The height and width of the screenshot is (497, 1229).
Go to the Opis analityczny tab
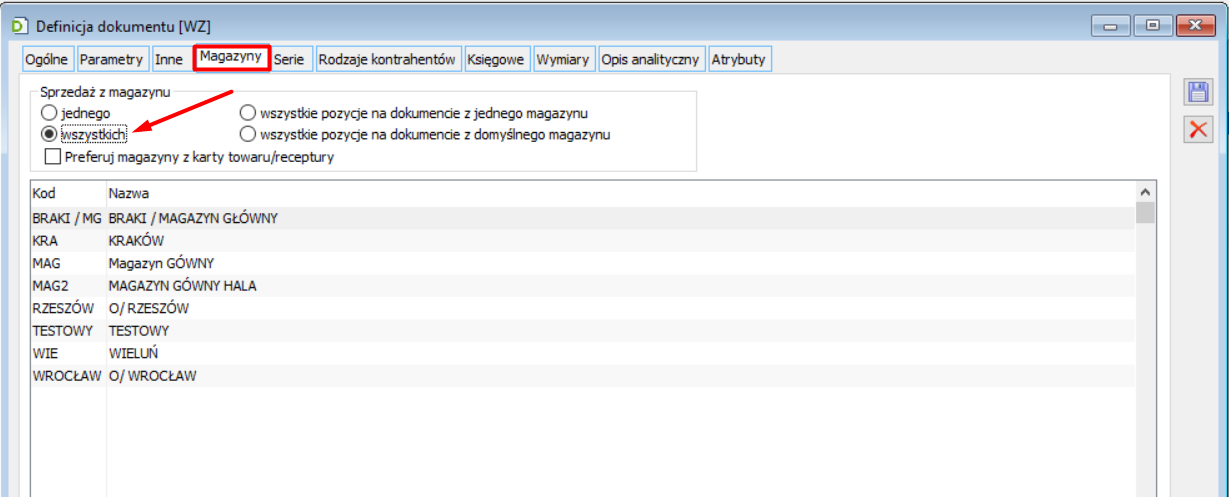coord(651,60)
